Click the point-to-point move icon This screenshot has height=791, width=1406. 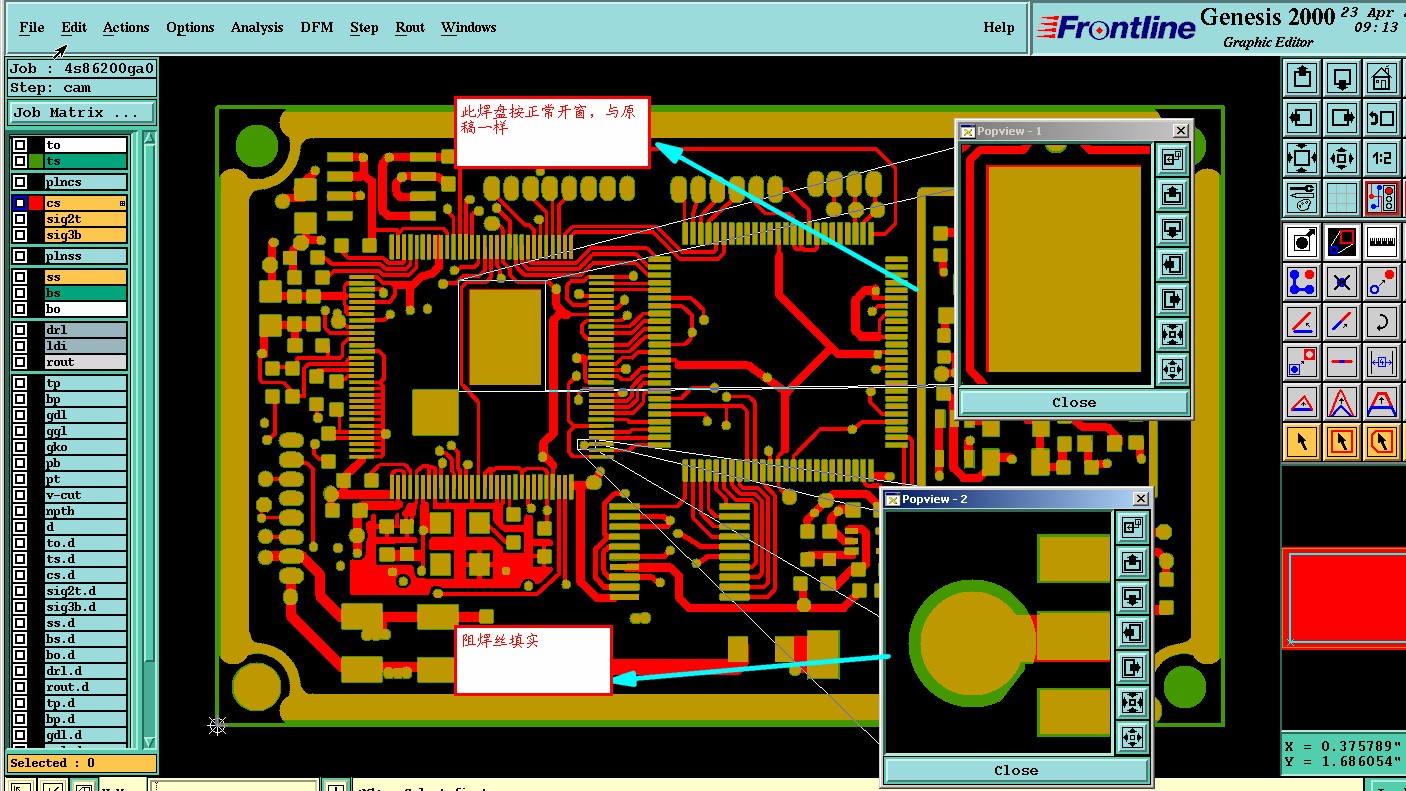[1381, 282]
